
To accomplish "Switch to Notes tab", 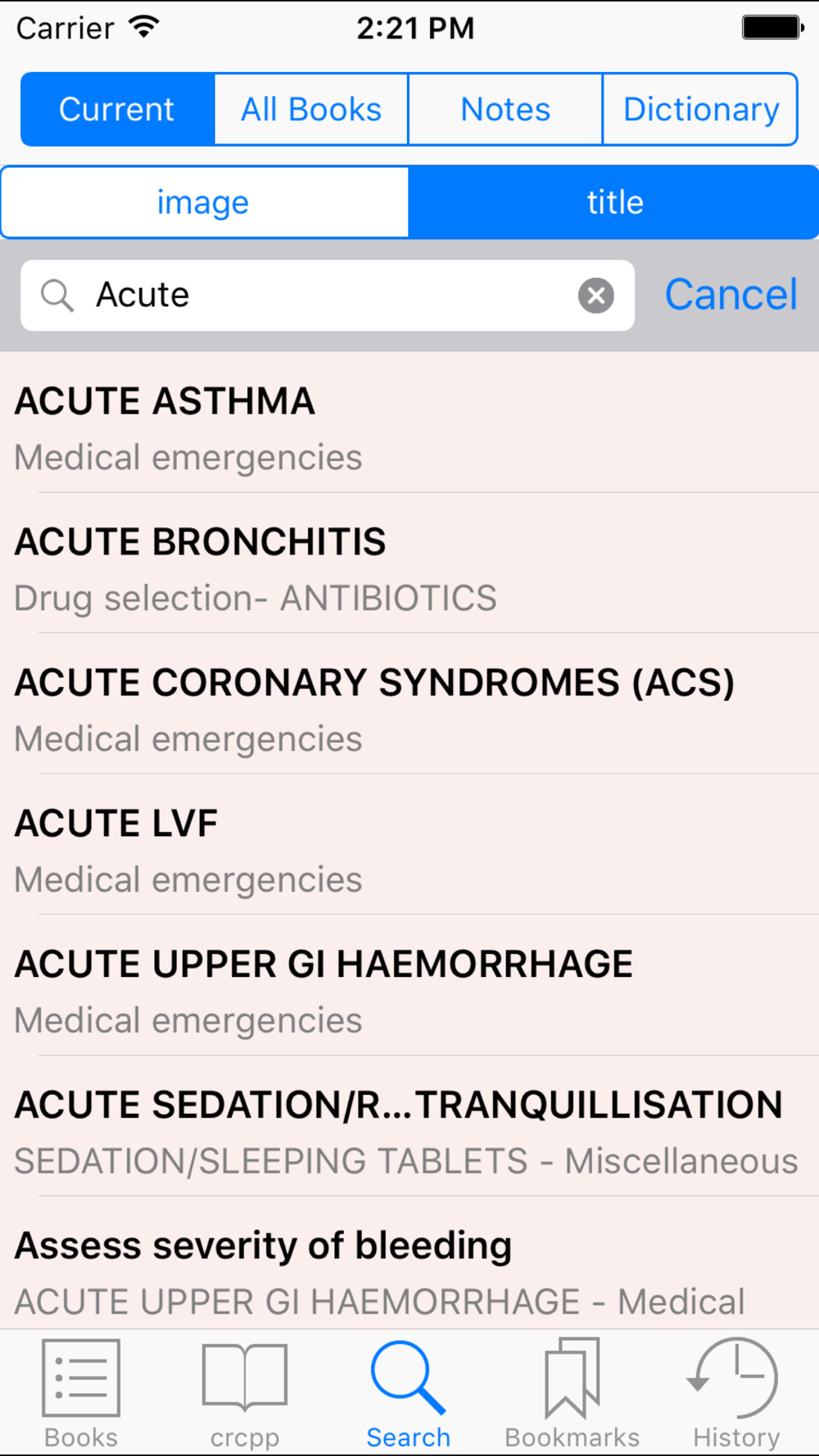I will tap(505, 110).
